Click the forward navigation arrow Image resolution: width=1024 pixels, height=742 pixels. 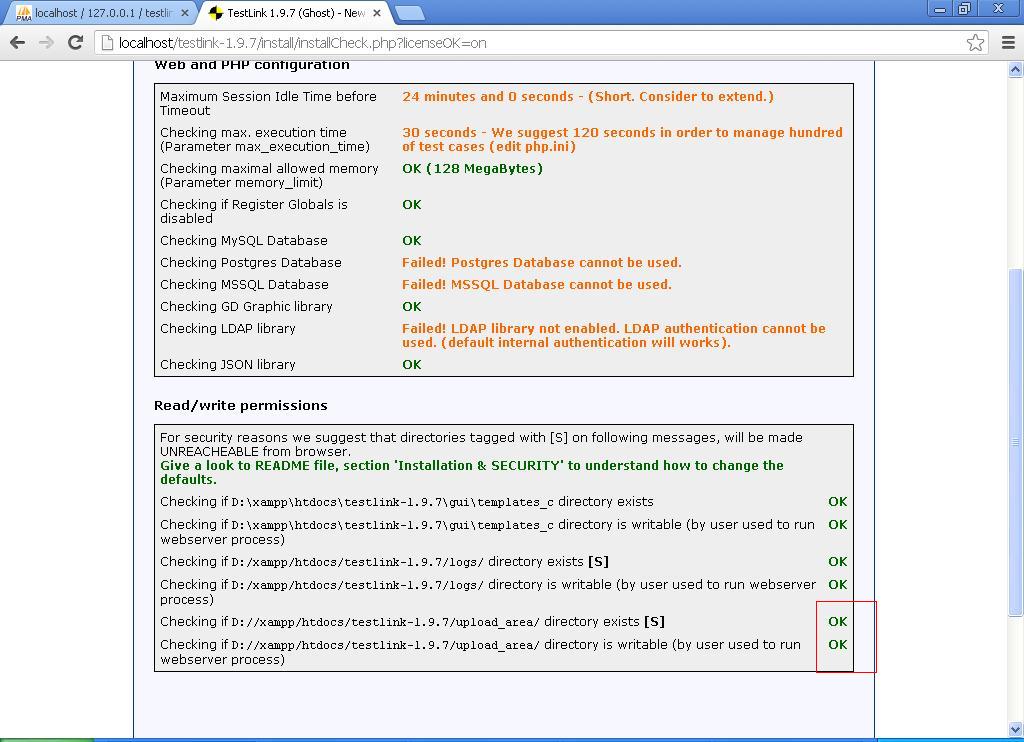45,43
